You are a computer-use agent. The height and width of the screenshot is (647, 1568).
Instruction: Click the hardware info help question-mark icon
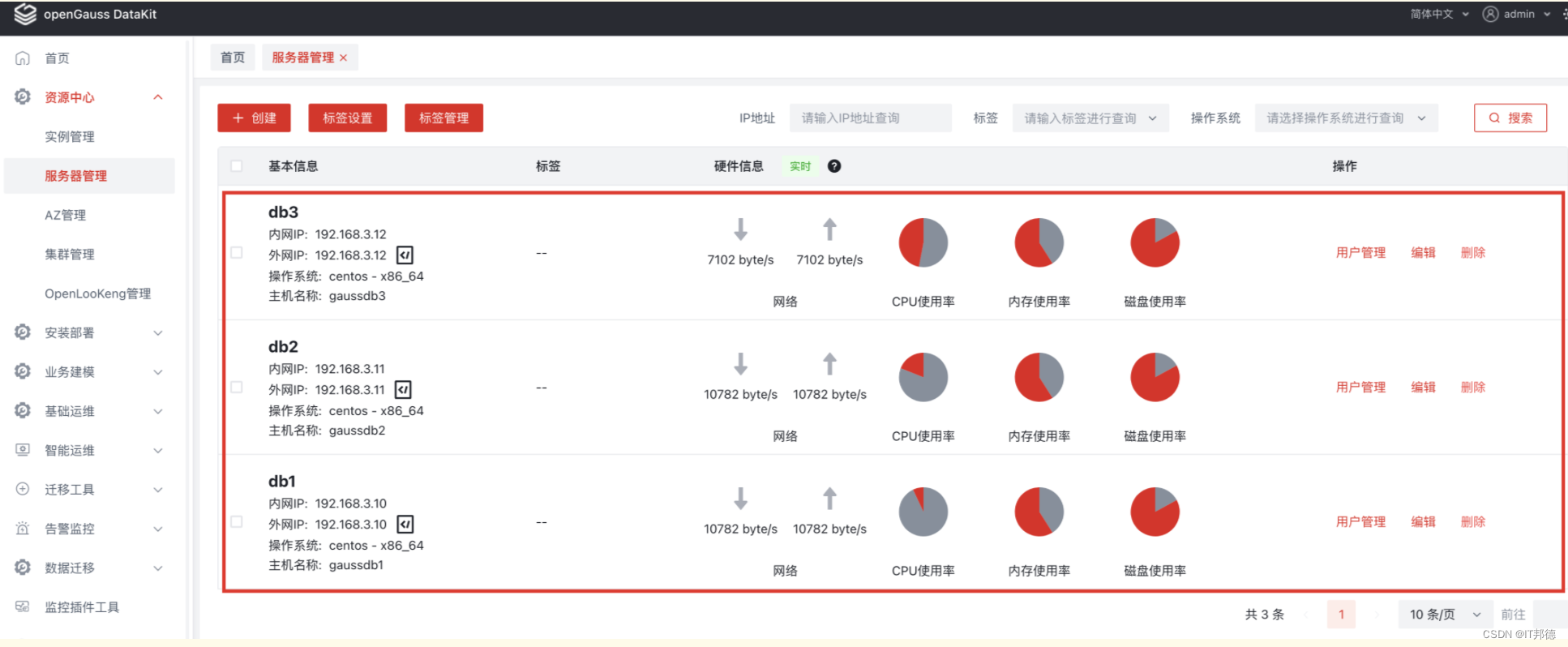click(834, 166)
